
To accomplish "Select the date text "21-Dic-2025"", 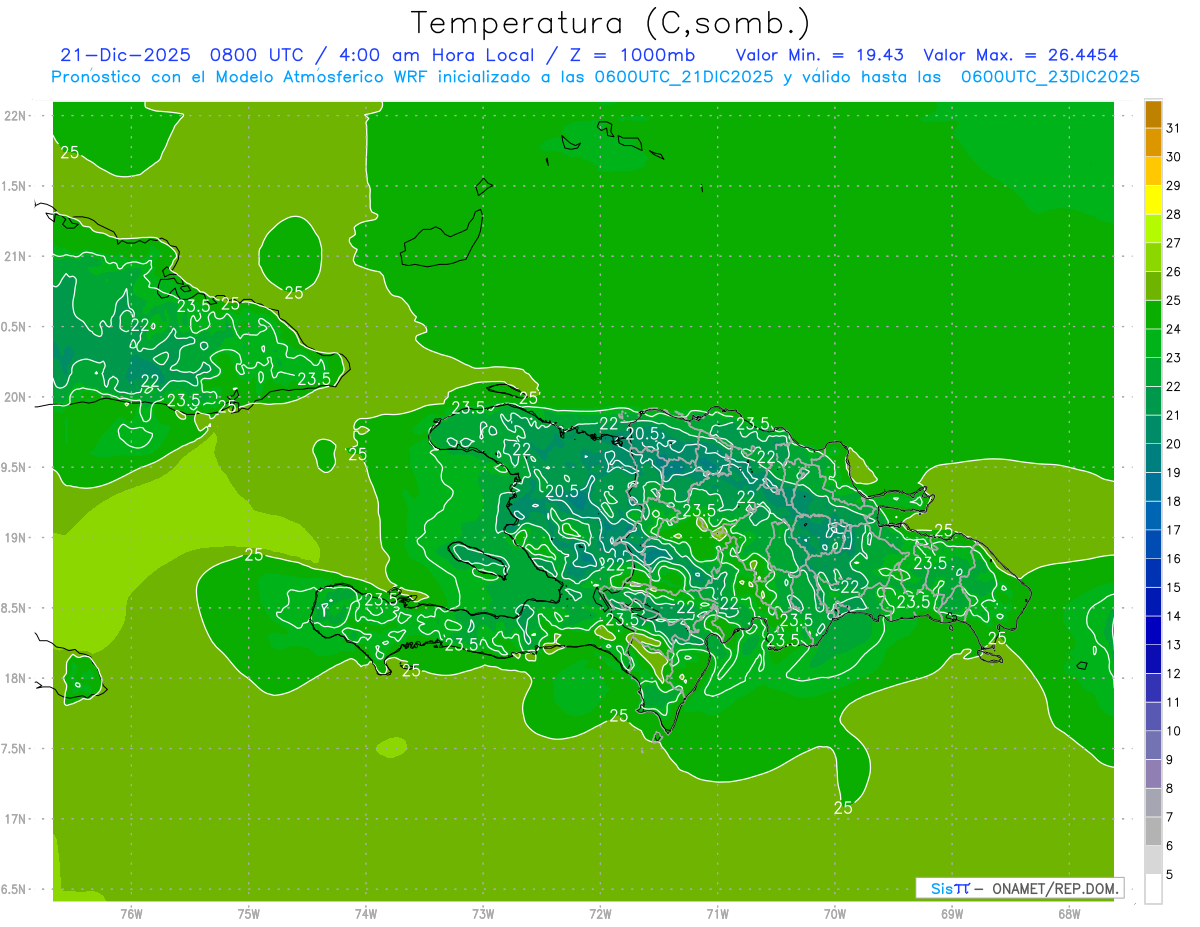I will [125, 55].
